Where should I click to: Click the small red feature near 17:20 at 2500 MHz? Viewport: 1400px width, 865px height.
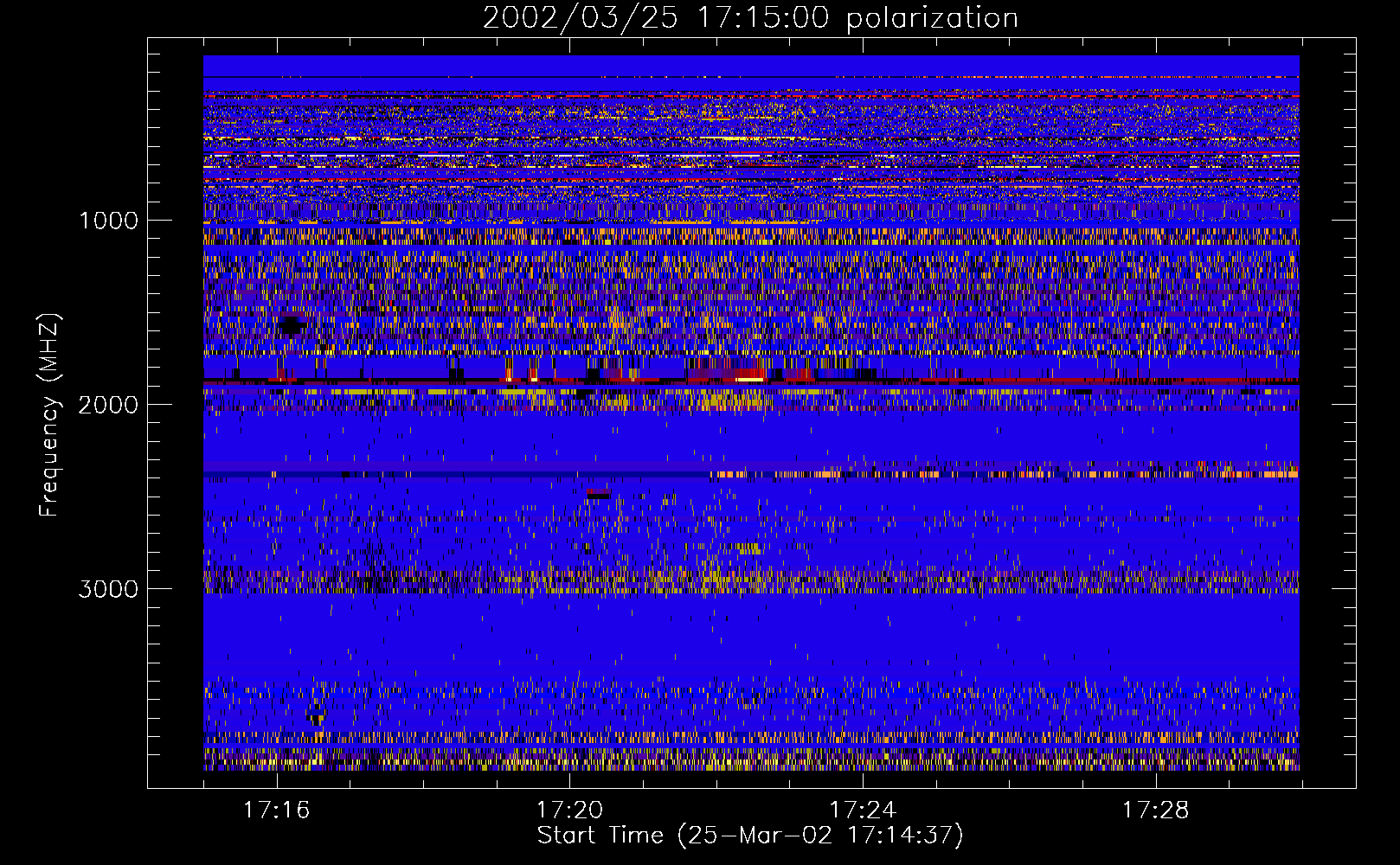coord(598,493)
